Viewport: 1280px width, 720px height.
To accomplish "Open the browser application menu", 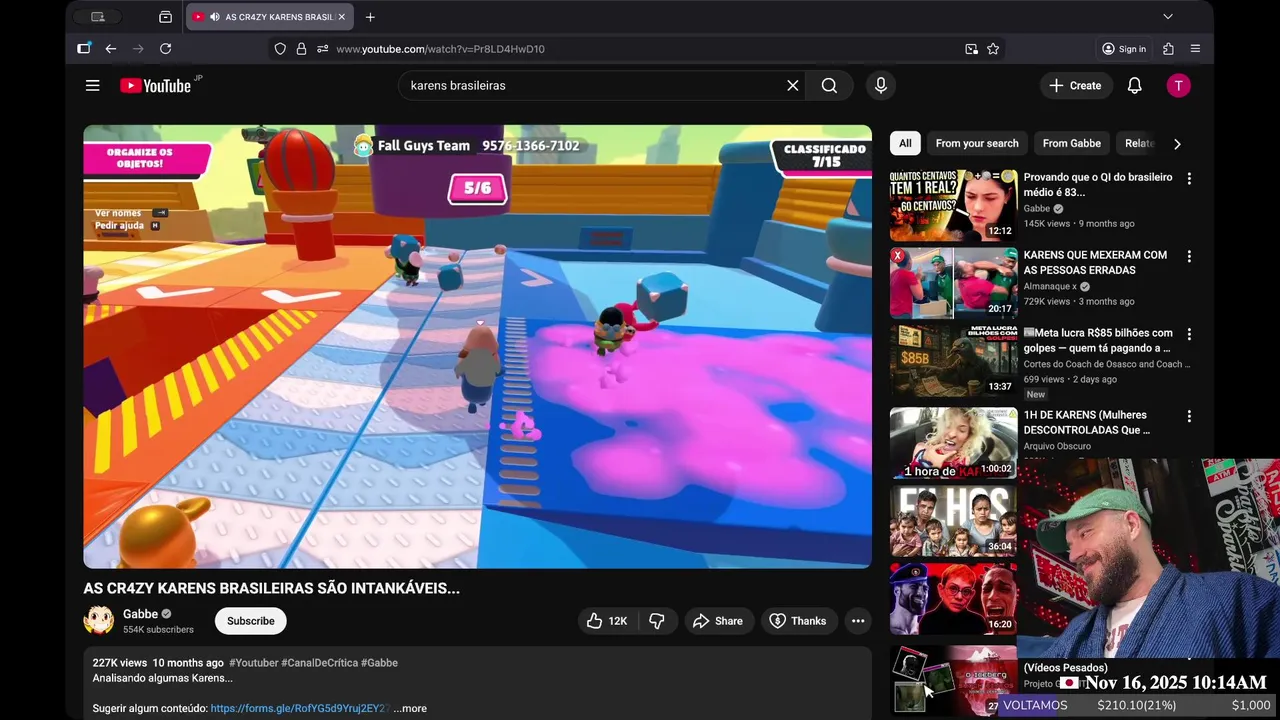I will (1195, 49).
